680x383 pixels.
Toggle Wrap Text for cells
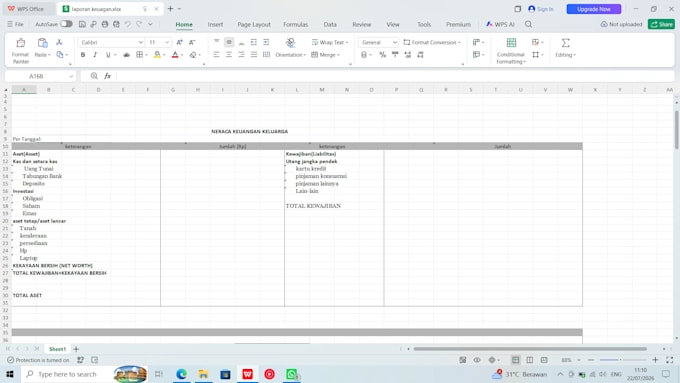click(330, 42)
